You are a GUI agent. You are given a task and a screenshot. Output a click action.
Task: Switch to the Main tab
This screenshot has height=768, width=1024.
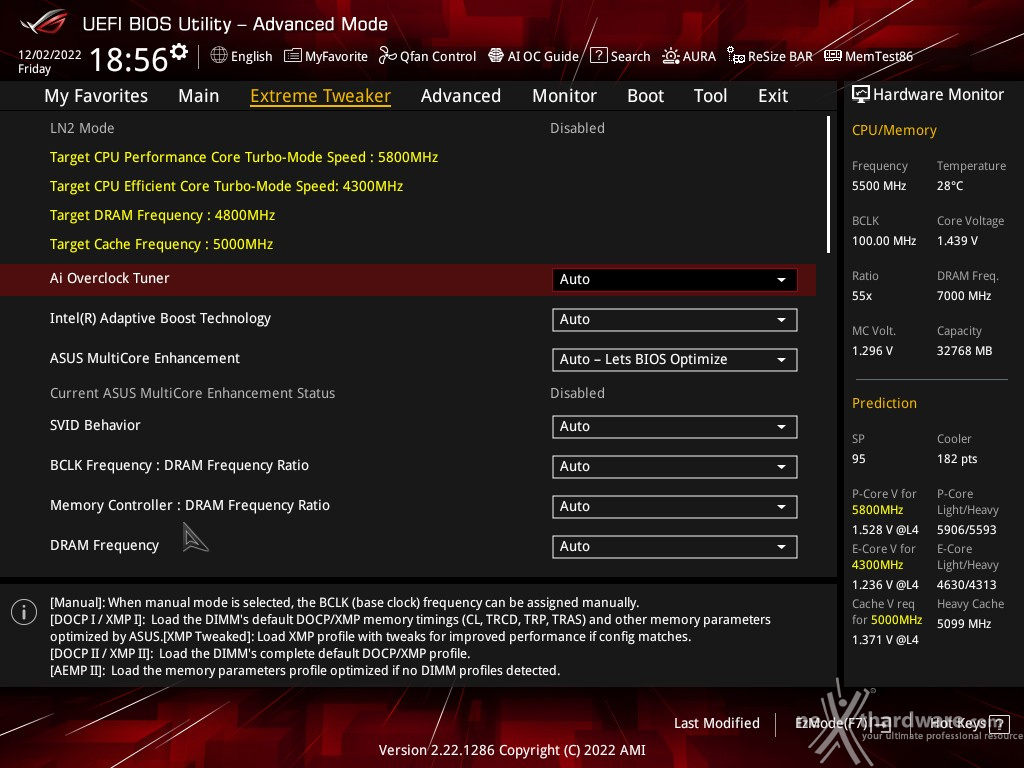pos(199,96)
